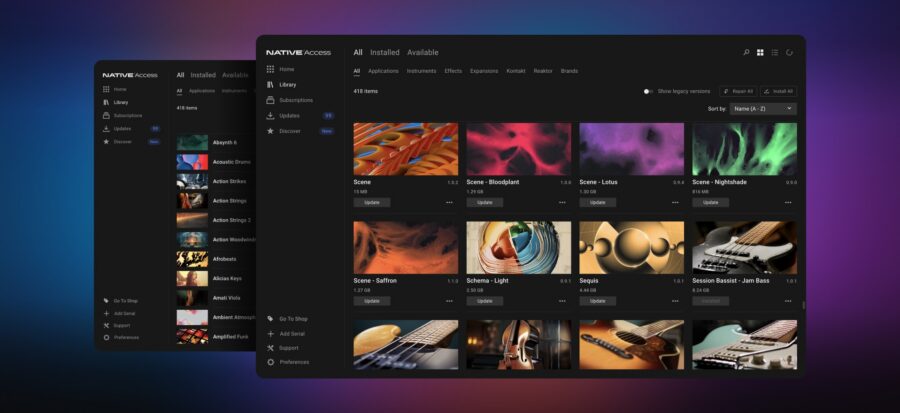The height and width of the screenshot is (413, 900).
Task: Open more options for Scene - Saffron
Action: (449, 301)
